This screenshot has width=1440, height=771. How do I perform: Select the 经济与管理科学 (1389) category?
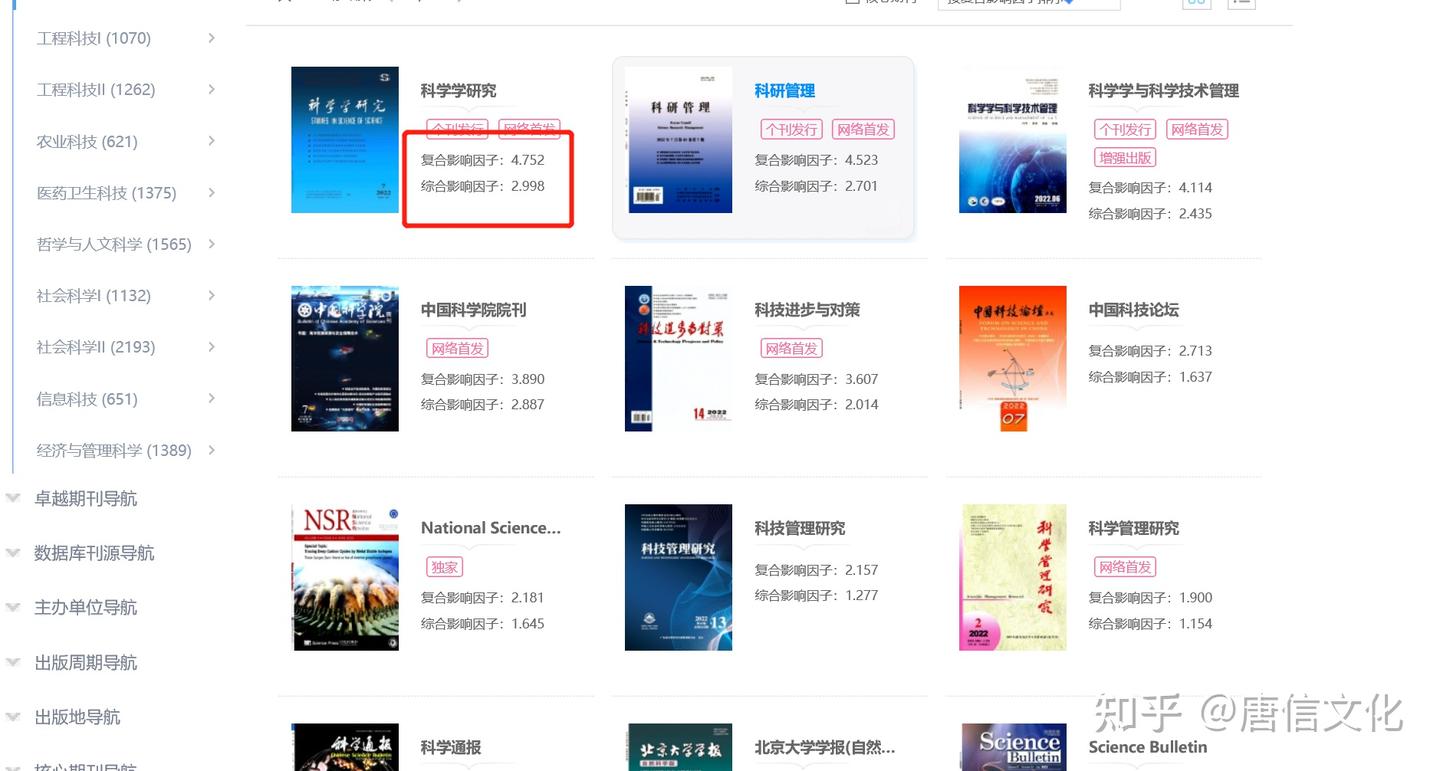(114, 450)
